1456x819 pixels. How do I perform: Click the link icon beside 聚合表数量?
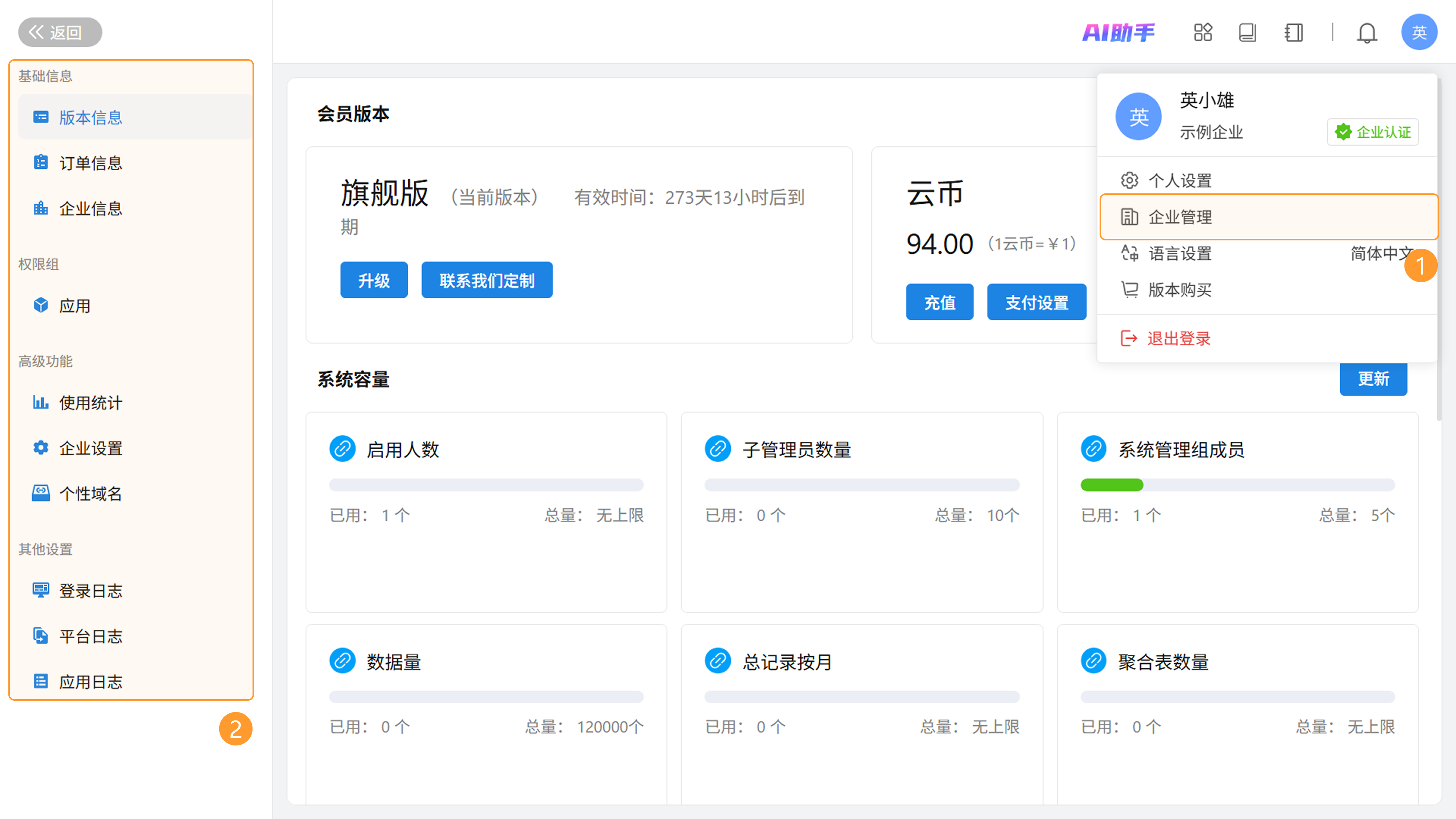pos(1093,661)
